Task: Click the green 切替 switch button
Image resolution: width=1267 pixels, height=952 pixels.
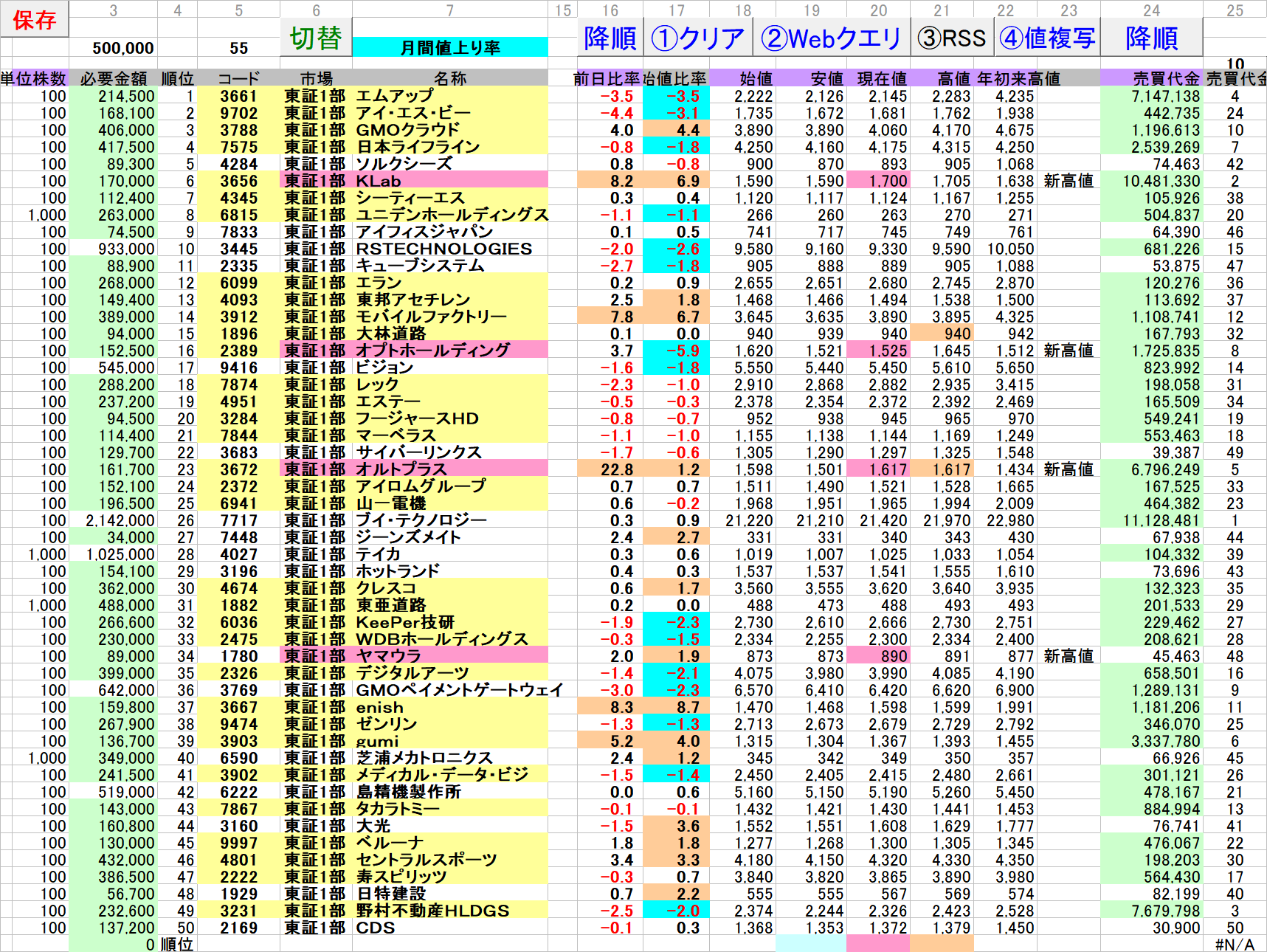Action: pyautogui.click(x=316, y=38)
